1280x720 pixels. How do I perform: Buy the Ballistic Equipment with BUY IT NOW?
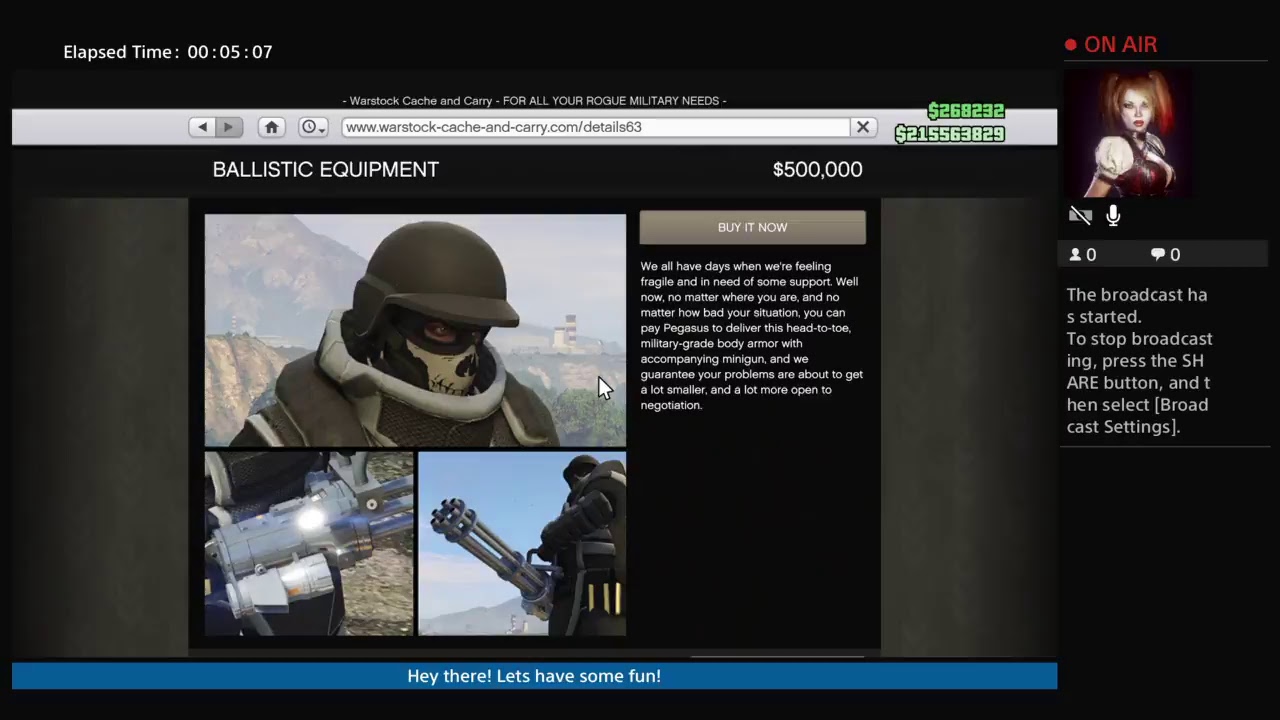pyautogui.click(x=752, y=227)
